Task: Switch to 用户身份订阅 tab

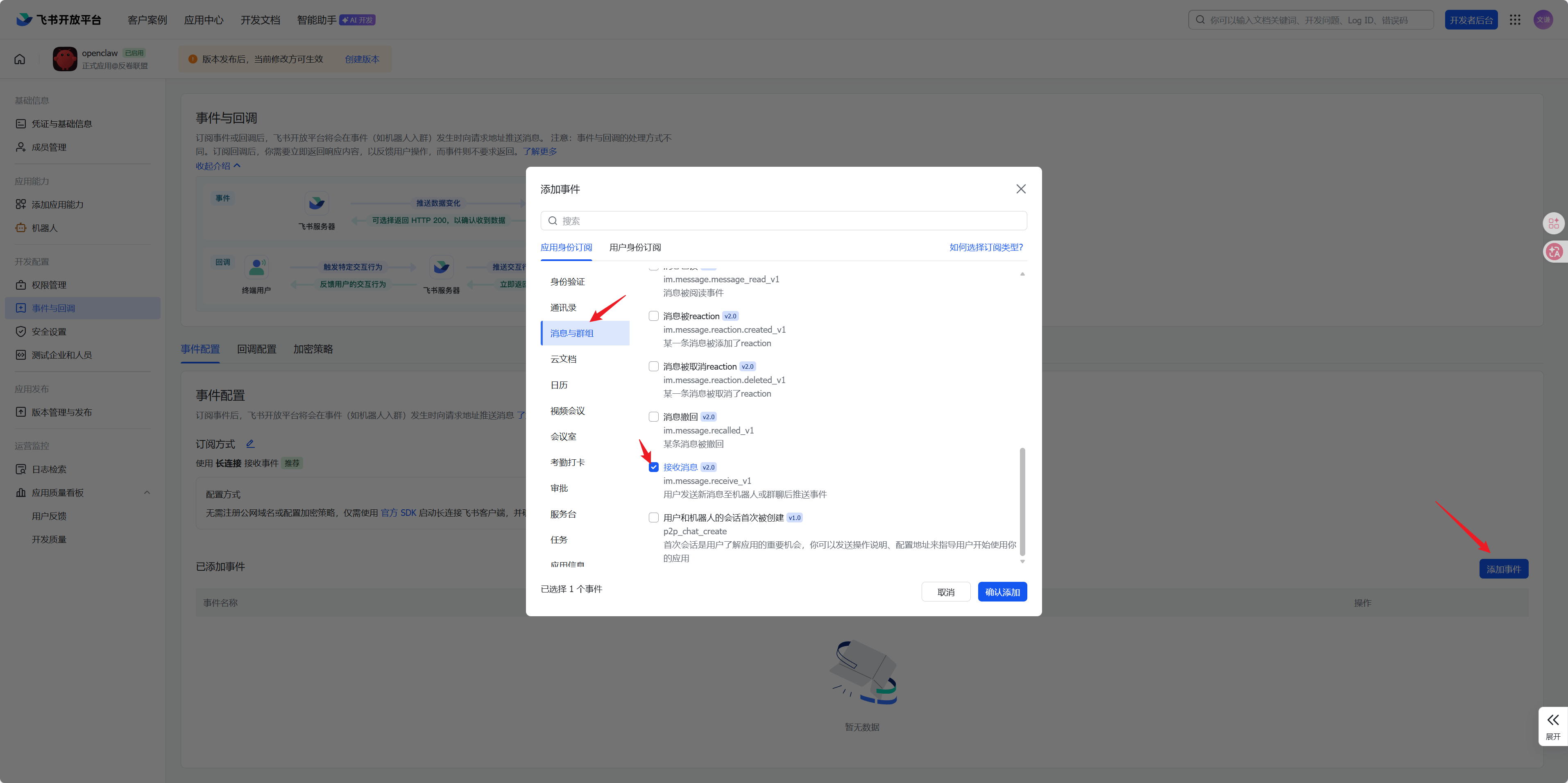Action: (635, 247)
